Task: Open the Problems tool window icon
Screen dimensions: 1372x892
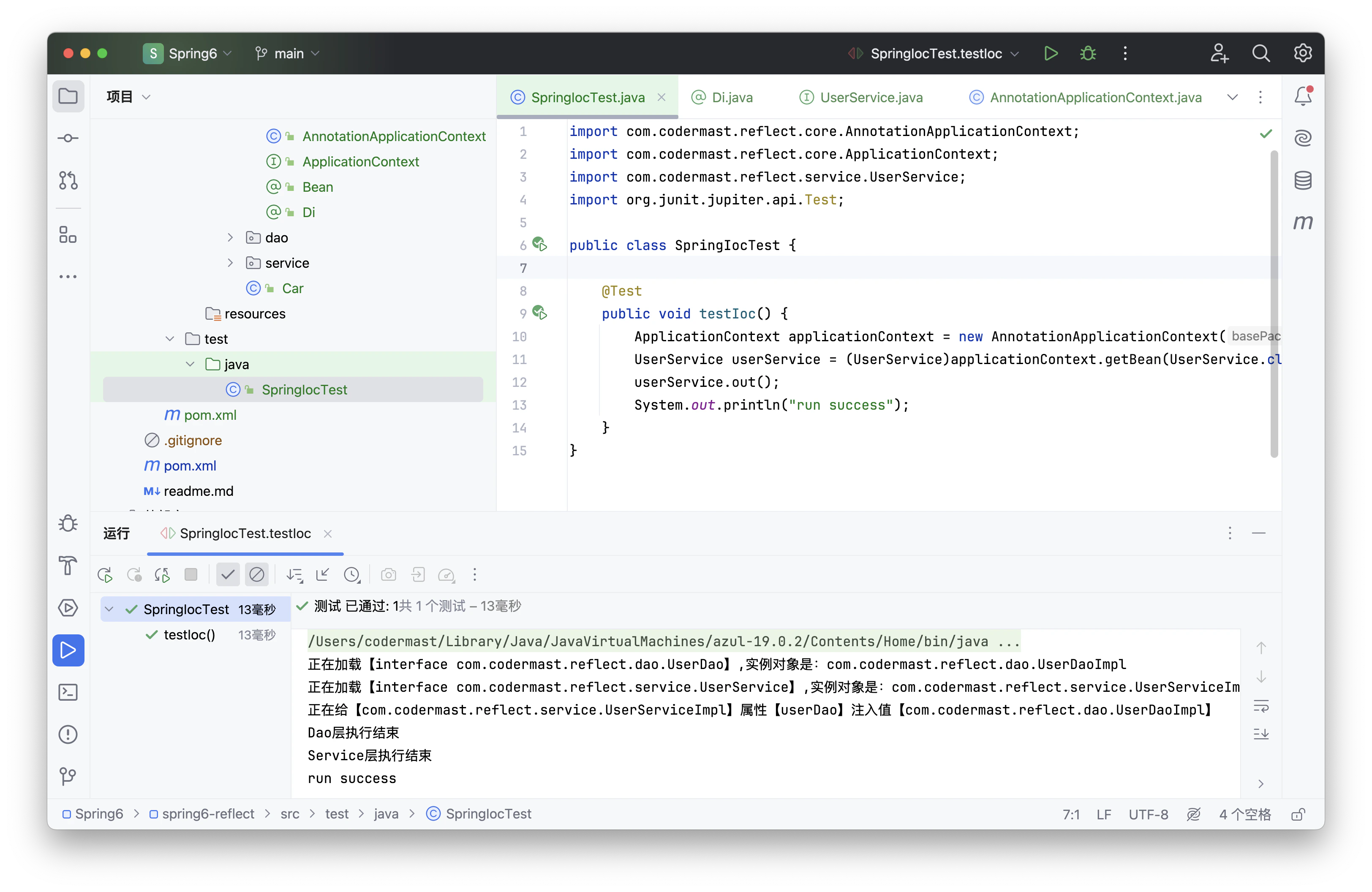Action: point(68,734)
